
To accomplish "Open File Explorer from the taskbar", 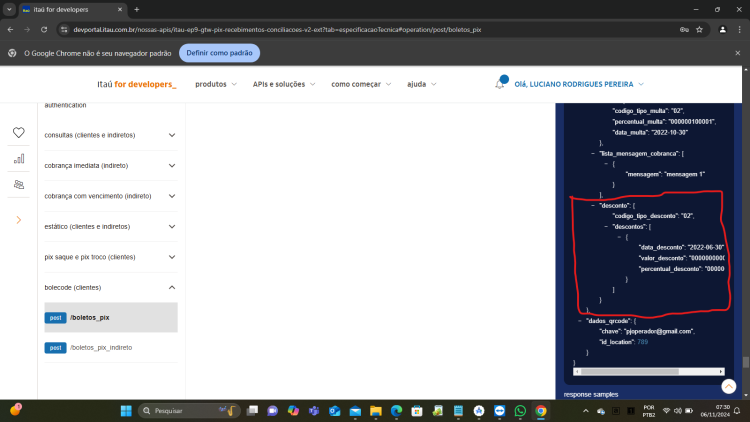I will pyautogui.click(x=375, y=411).
